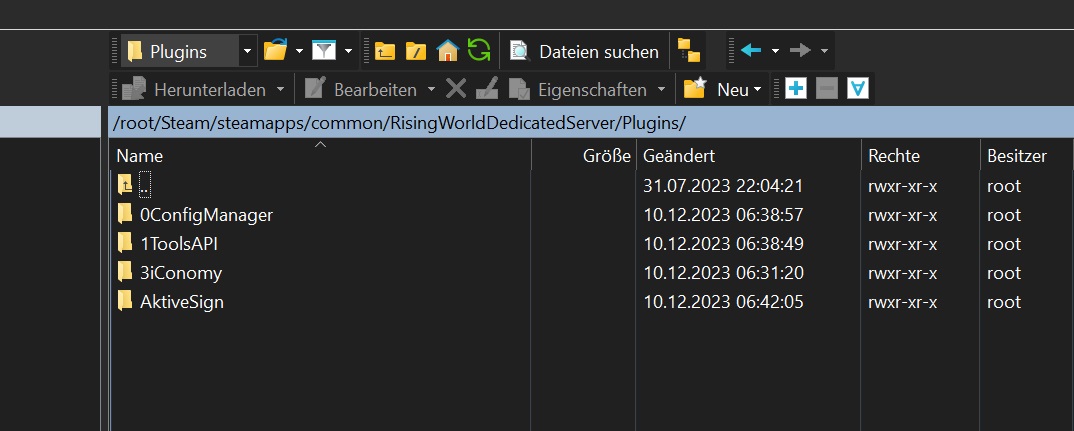The height and width of the screenshot is (431, 1074).
Task: Refresh the remote directory listing
Action: (x=479, y=50)
